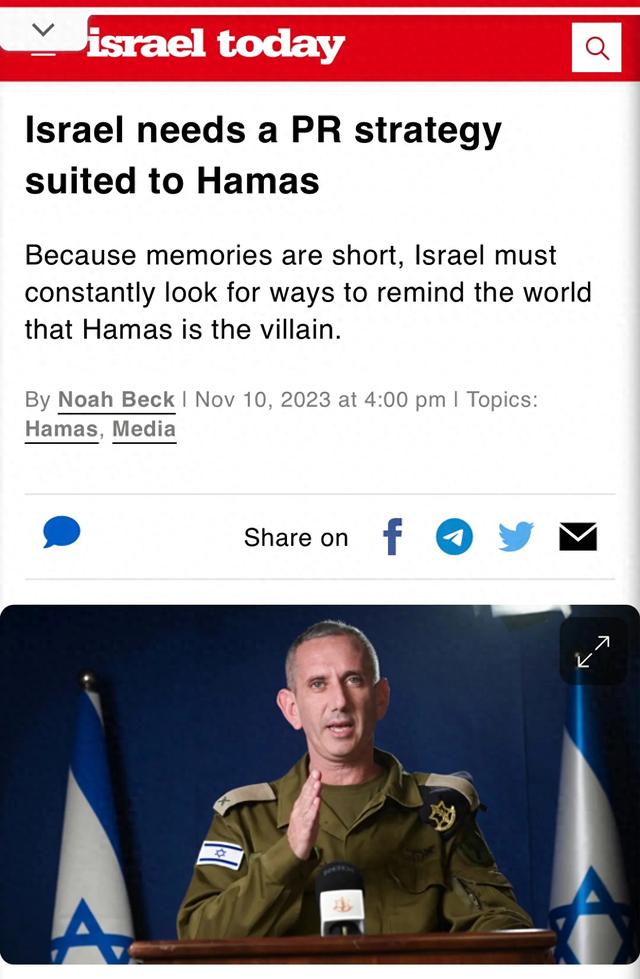Open comments with the blue speech bubble
This screenshot has width=640, height=979.
click(x=62, y=532)
